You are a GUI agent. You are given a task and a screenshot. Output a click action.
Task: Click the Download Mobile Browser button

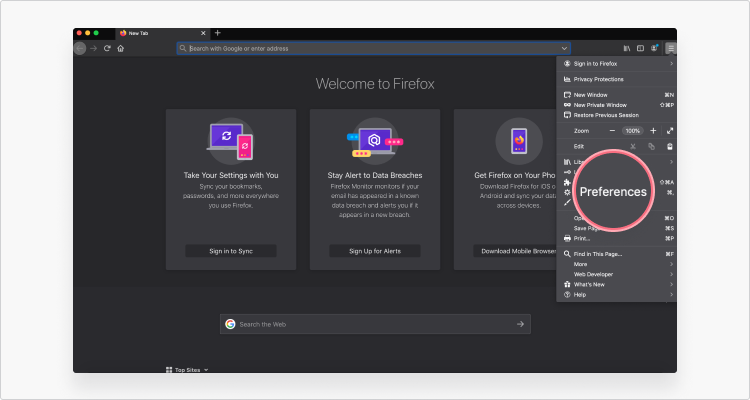coord(515,251)
